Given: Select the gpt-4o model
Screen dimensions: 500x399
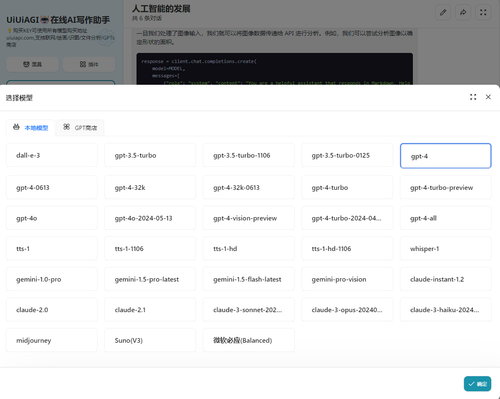Looking at the screenshot, I should [x=52, y=218].
